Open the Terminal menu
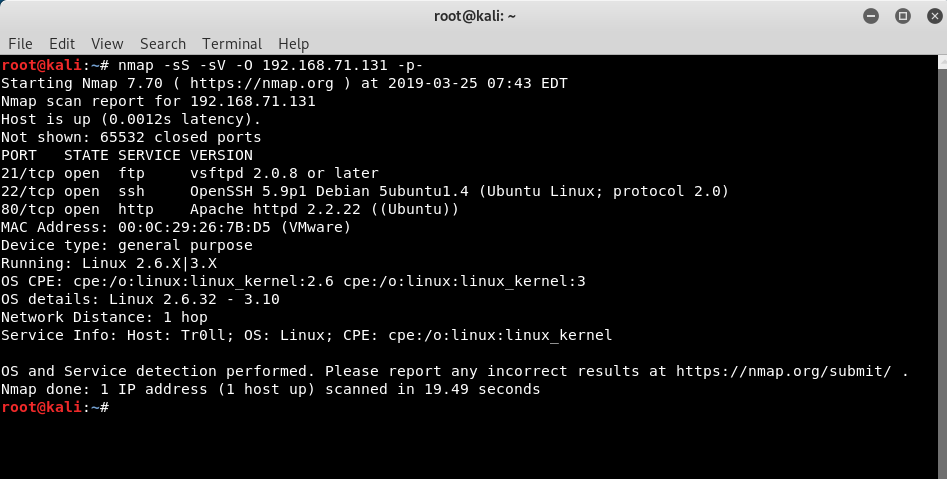The width and height of the screenshot is (947, 479). coord(232,43)
